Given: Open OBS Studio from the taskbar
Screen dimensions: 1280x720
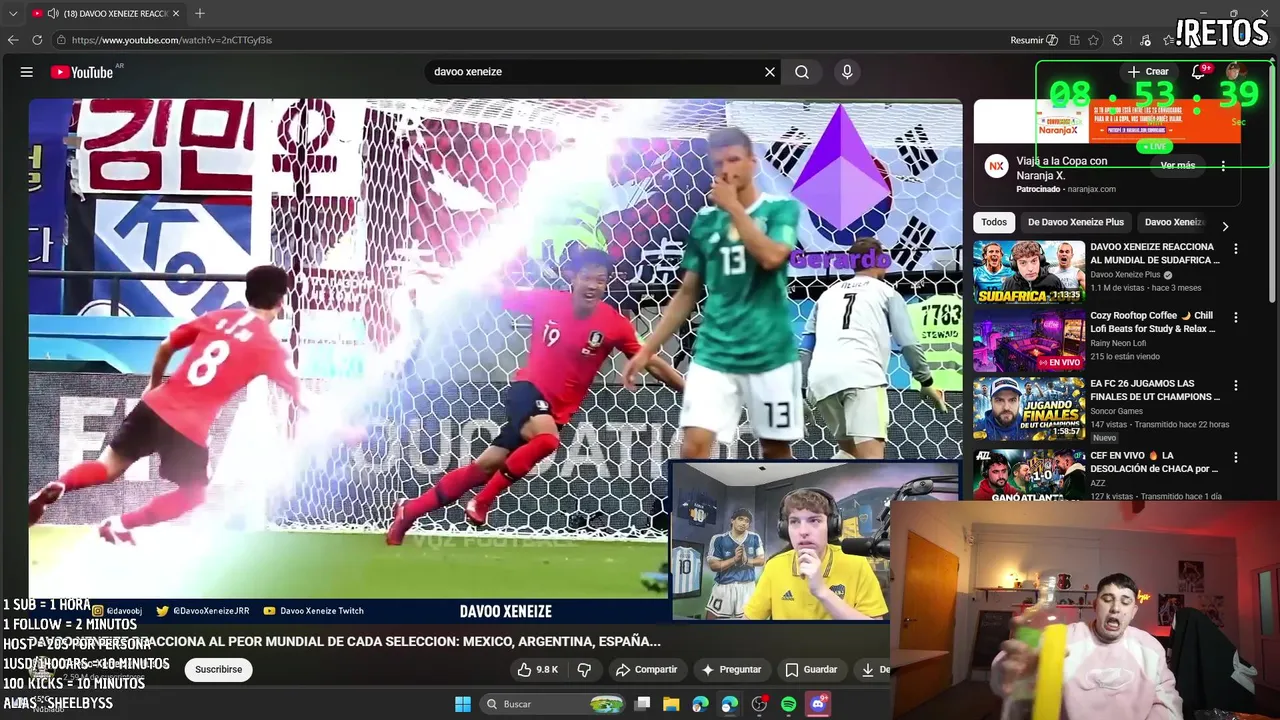Looking at the screenshot, I should point(759,704).
